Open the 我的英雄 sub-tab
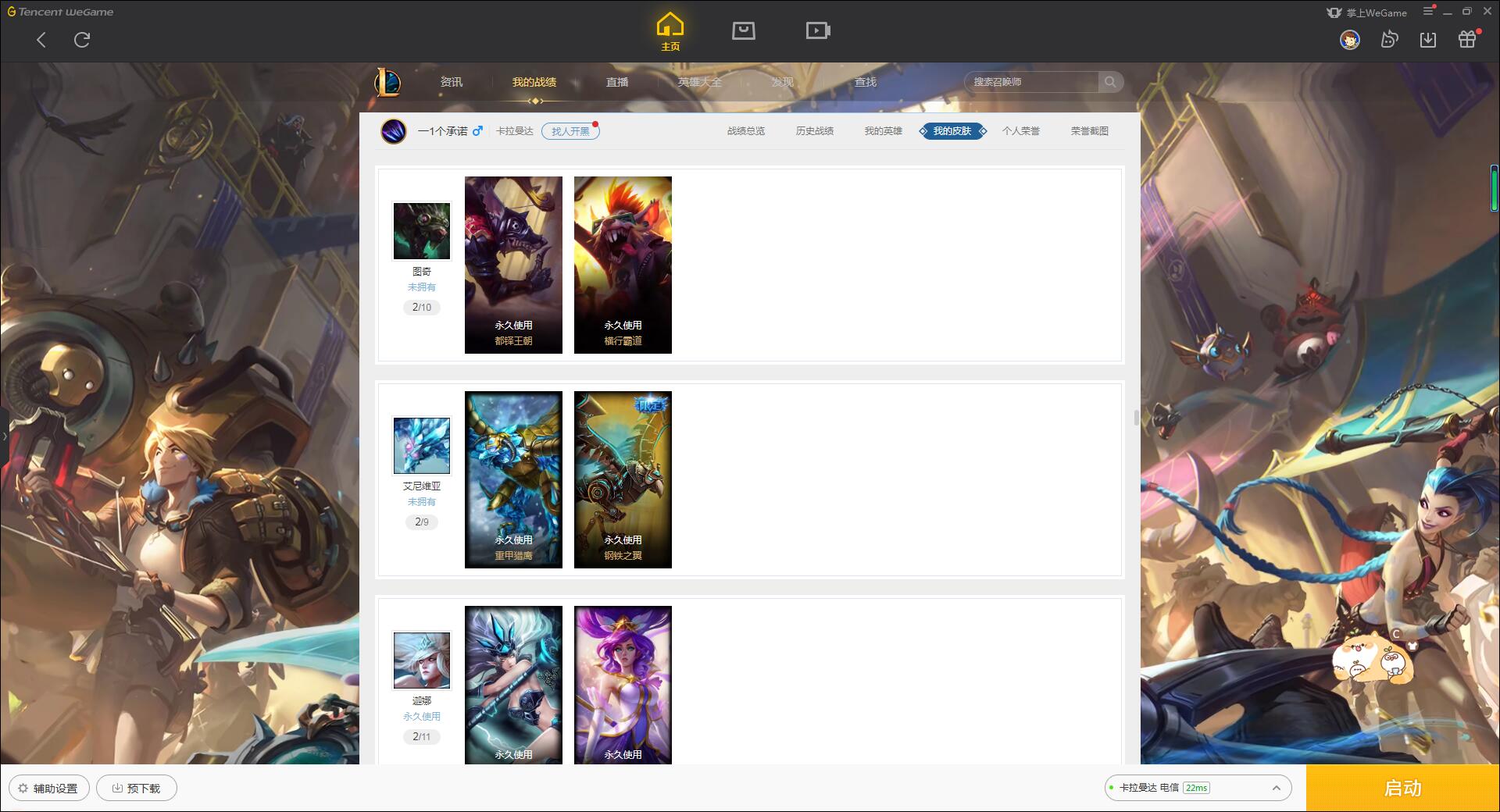Image resolution: width=1500 pixels, height=812 pixels. [x=884, y=131]
